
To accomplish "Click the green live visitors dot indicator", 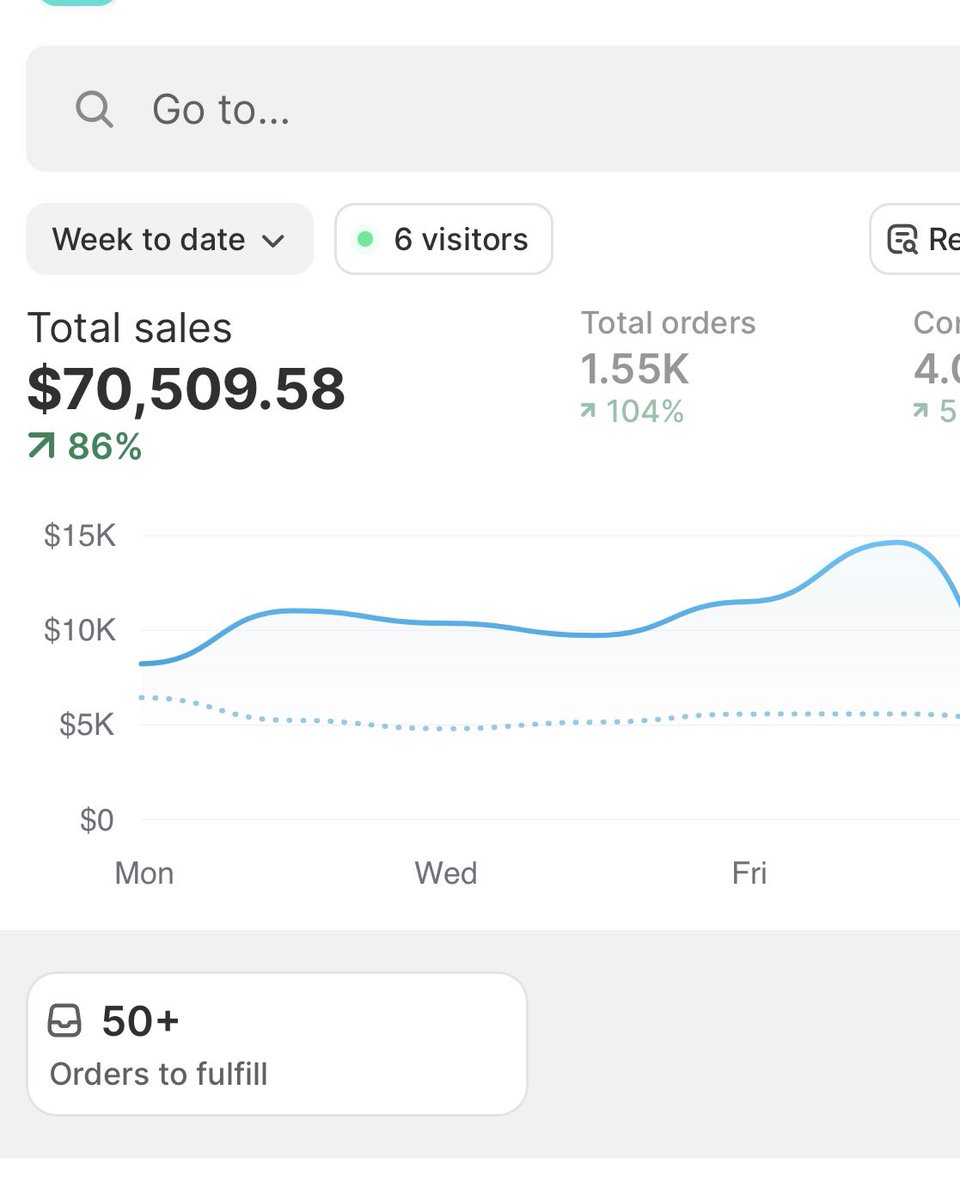I will click(x=367, y=239).
